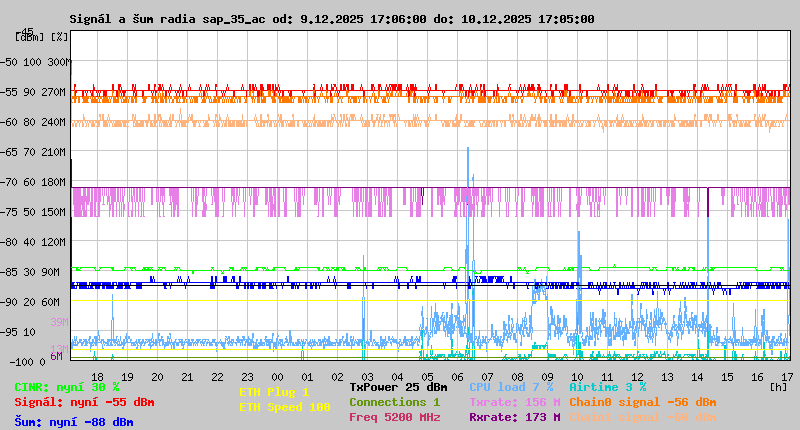Image resolution: width=800 pixels, height=430 pixels.
Task: Click the yellow horizontal ETH Speed line
Action: tap(300, 301)
